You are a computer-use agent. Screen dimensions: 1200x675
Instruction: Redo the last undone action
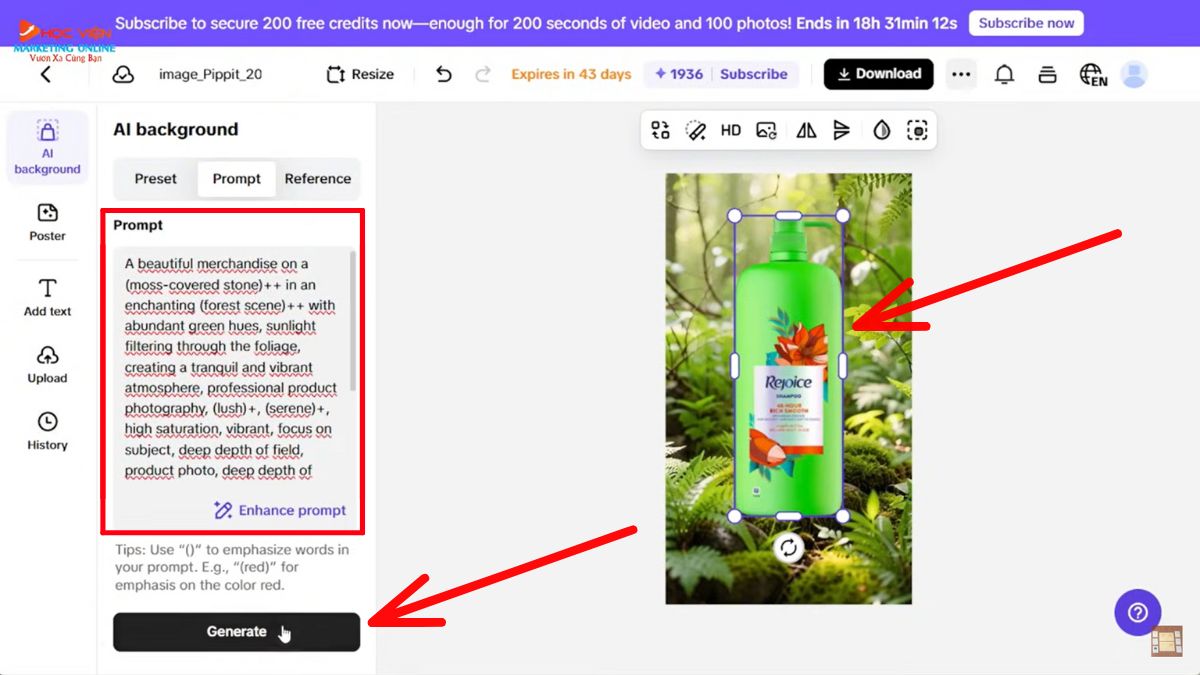[482, 74]
